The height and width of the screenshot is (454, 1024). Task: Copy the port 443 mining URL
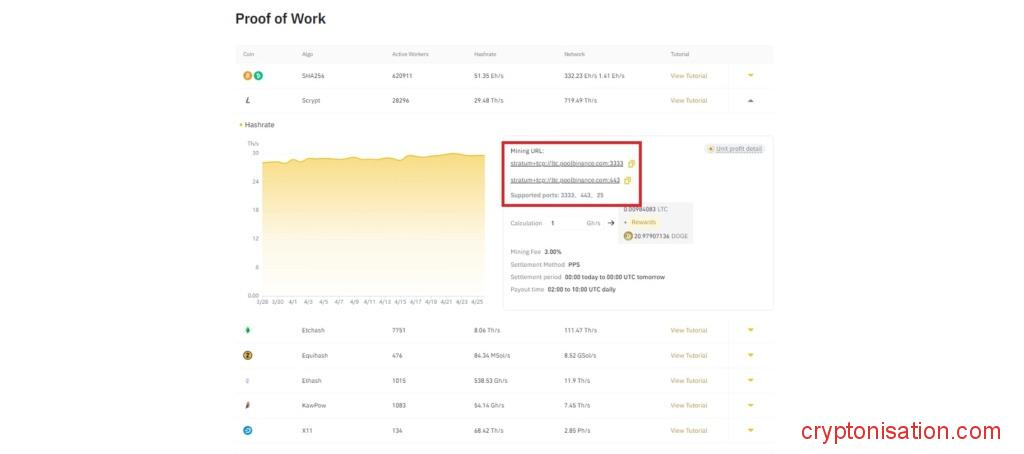627,180
